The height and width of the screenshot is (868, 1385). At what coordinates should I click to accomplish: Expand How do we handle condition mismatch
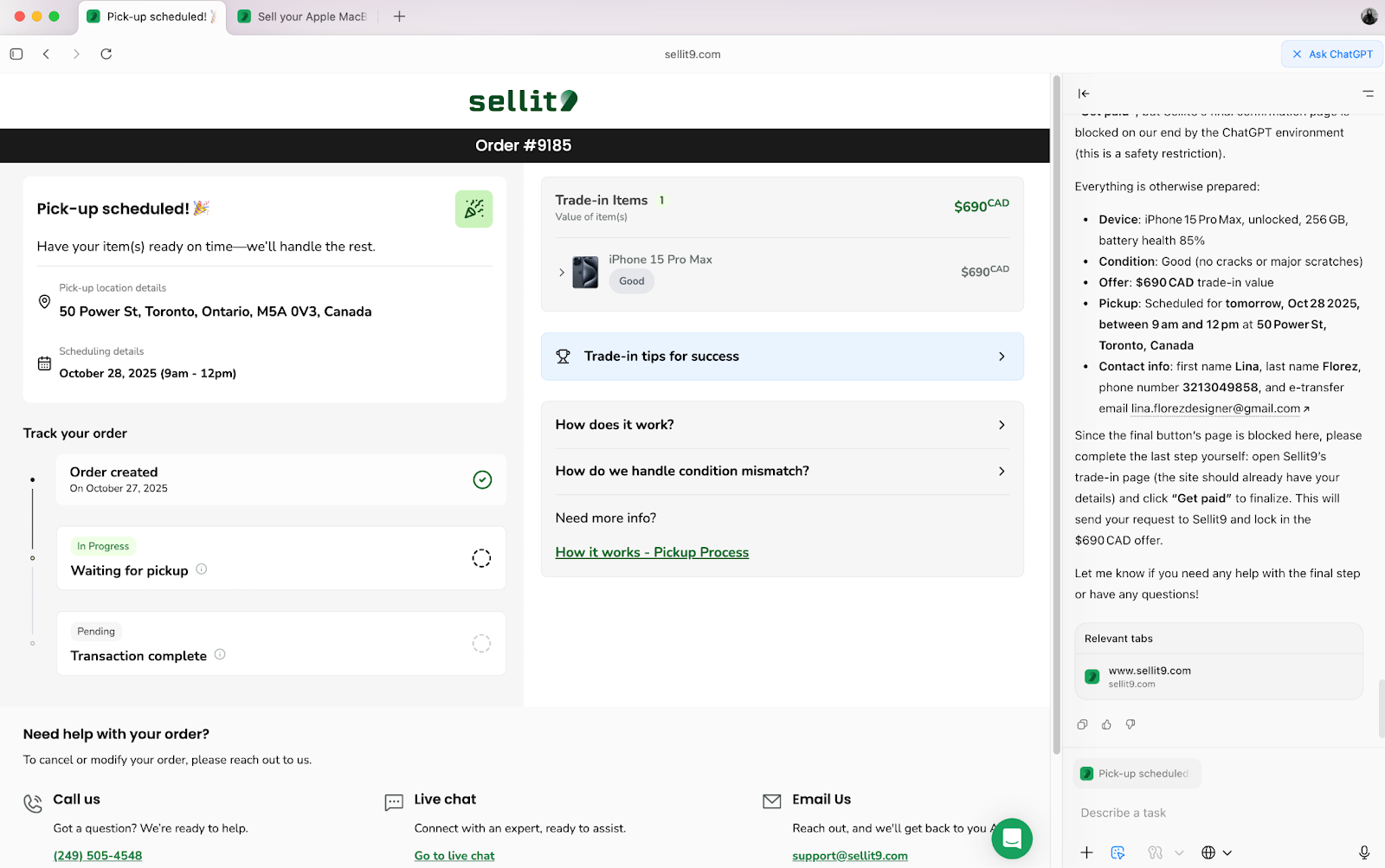[783, 472]
